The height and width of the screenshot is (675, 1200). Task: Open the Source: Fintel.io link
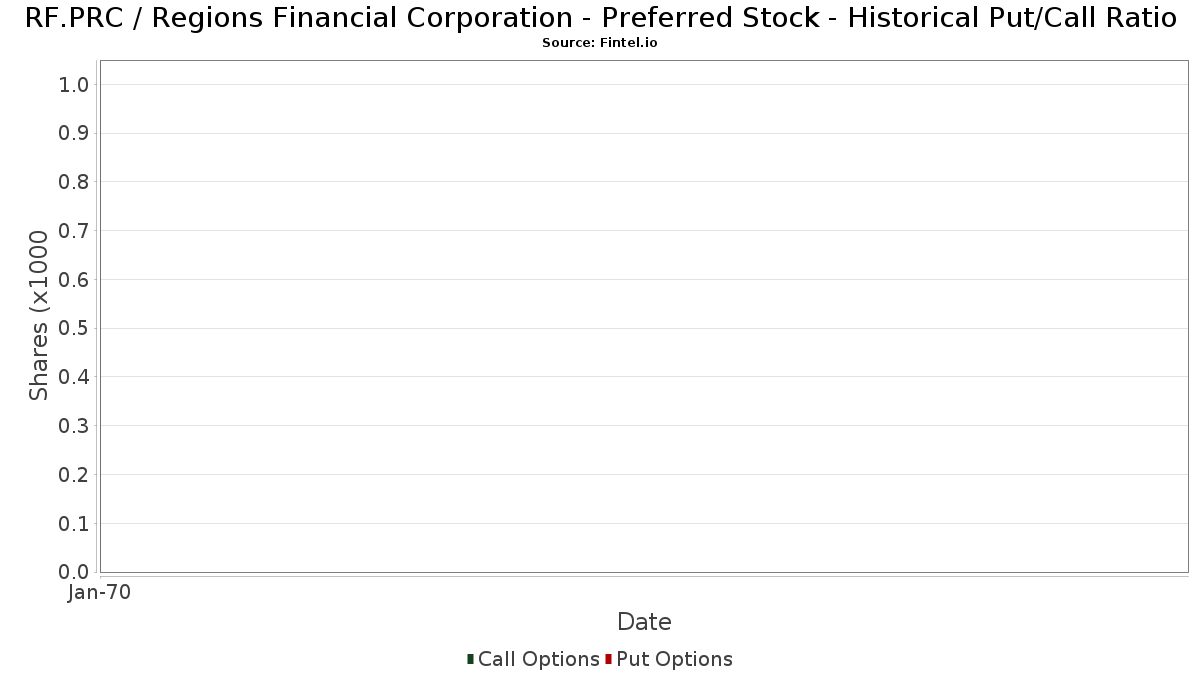(600, 43)
